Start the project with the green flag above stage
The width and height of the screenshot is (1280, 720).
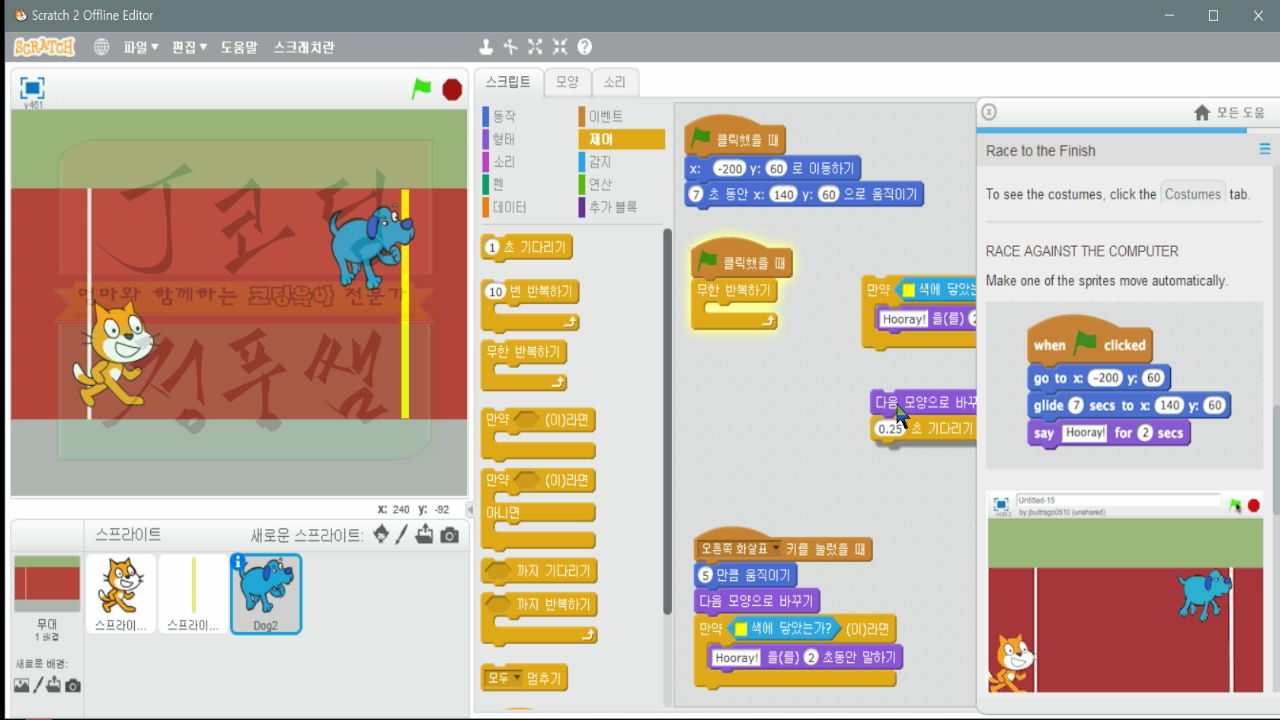pyautogui.click(x=422, y=88)
